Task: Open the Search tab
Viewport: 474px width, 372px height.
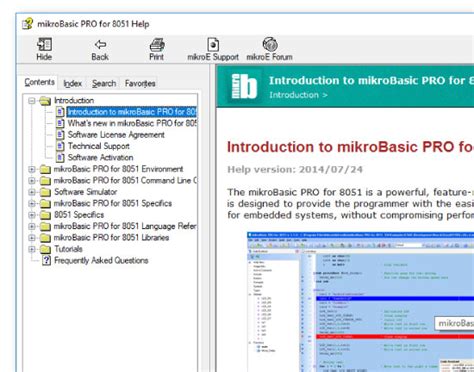Action: coord(104,83)
